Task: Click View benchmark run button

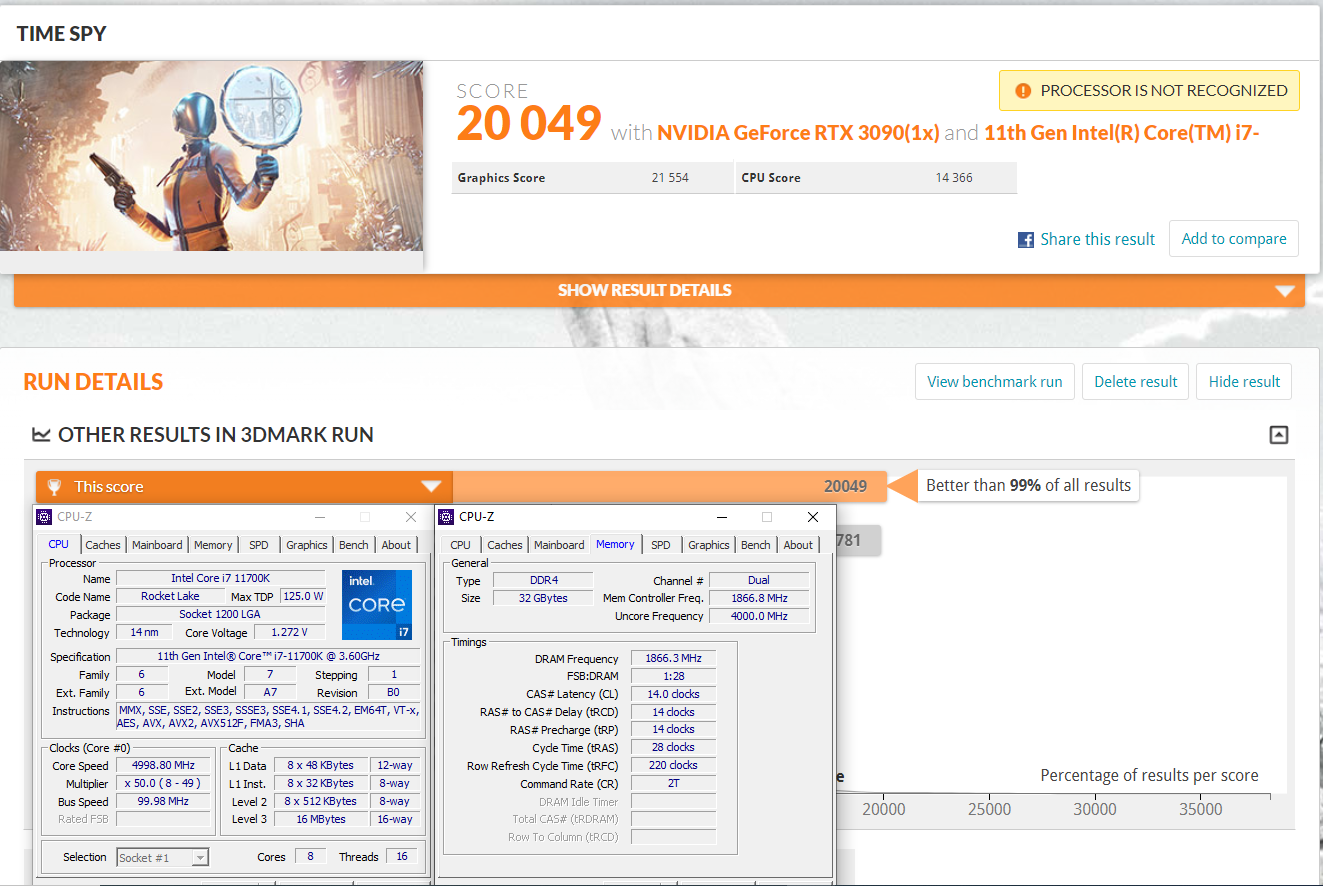Action: [x=995, y=381]
